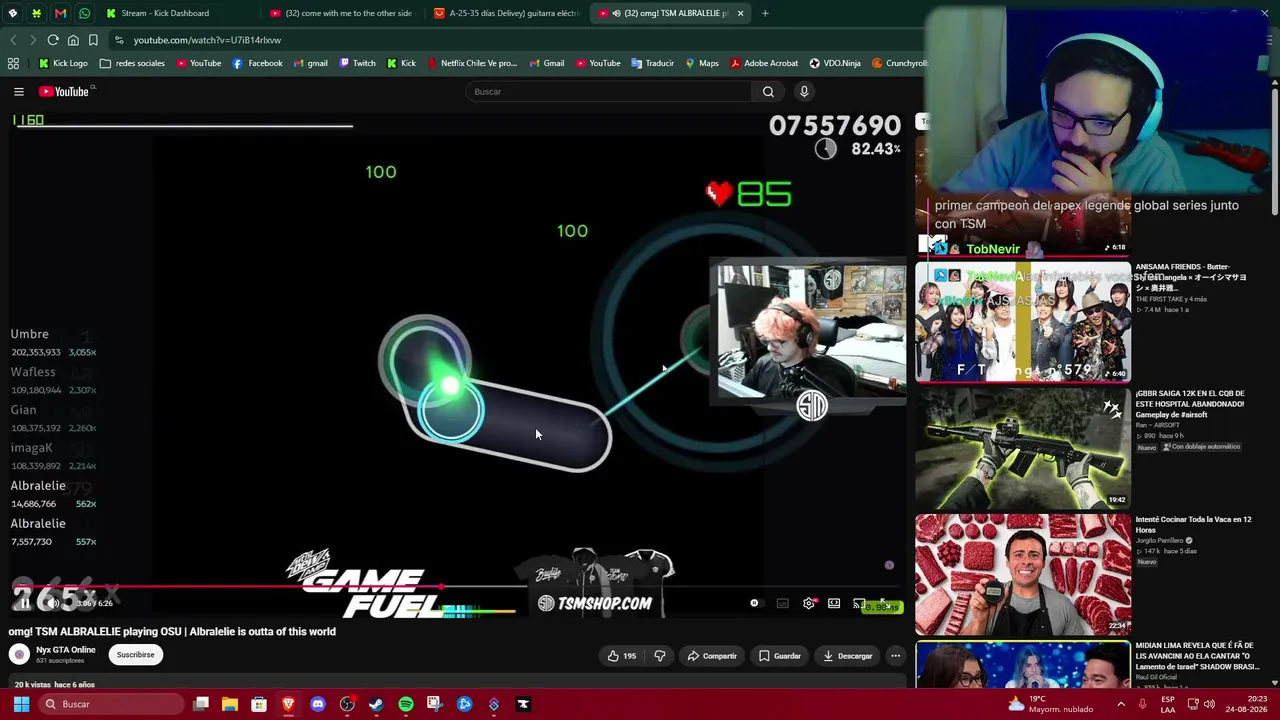Viewport: 1280px width, 720px height.
Task: Open the Traducir bookmark
Action: pyautogui.click(x=652, y=63)
